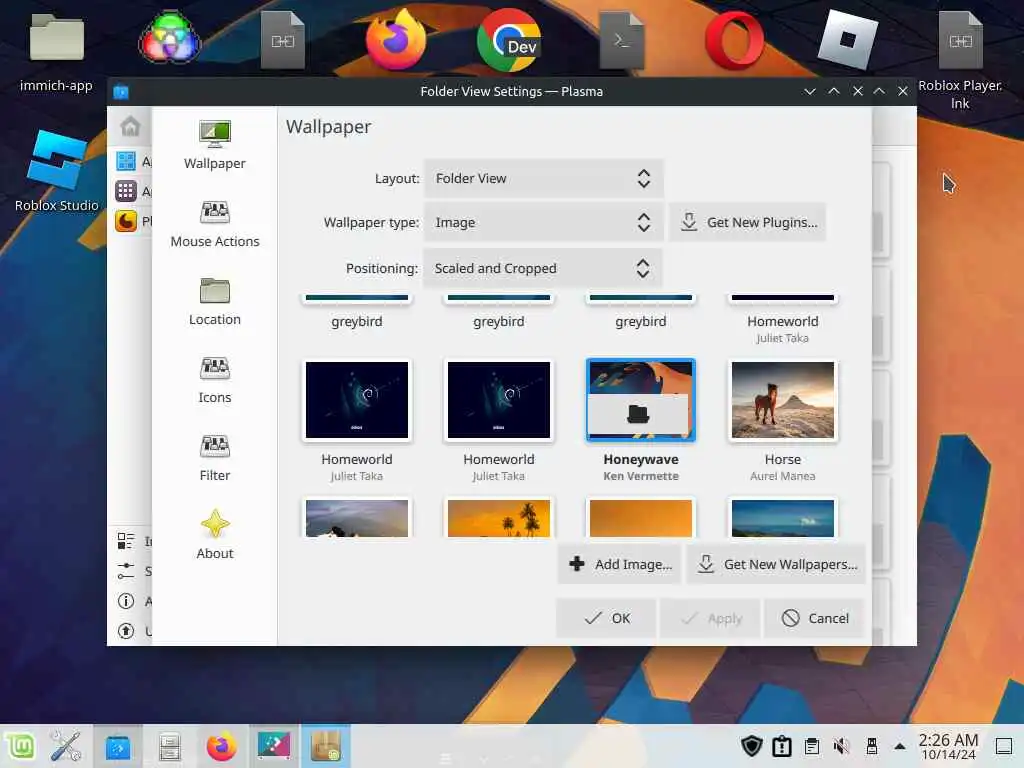
Task: Choose the Homeworld wallpaper thumbnail directly left of Honeywave
Action: [x=499, y=400]
